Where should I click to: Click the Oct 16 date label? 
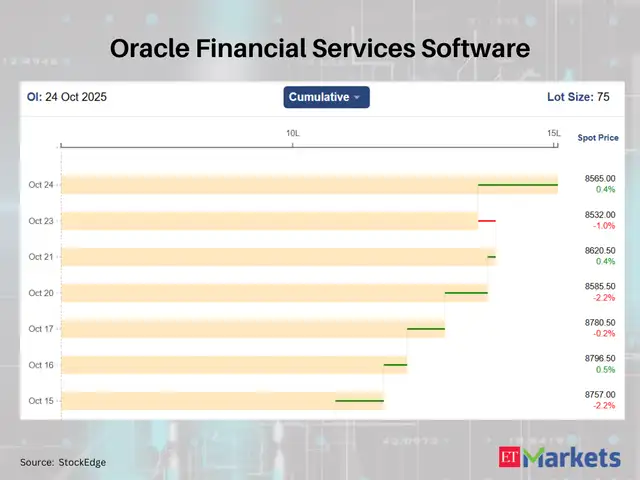pos(41,365)
